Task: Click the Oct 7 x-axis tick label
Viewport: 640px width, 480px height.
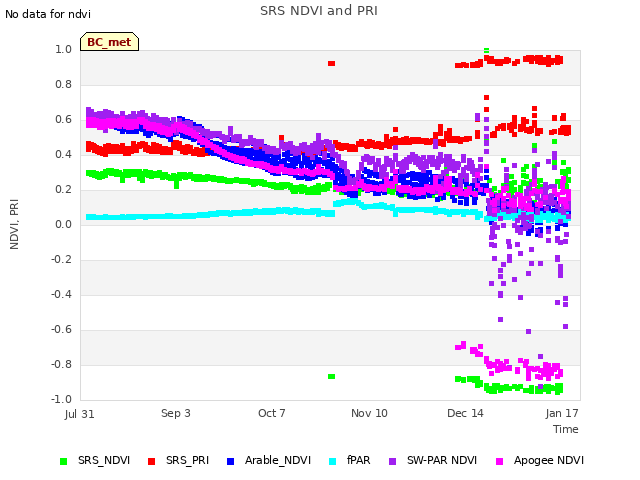Action: pyautogui.click(x=272, y=413)
